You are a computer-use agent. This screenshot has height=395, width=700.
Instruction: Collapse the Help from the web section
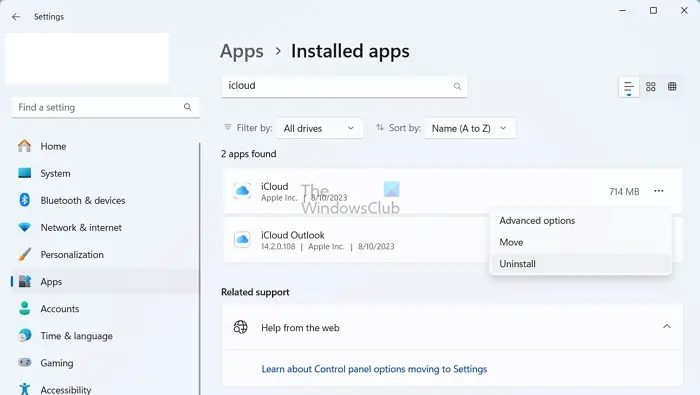(667, 327)
